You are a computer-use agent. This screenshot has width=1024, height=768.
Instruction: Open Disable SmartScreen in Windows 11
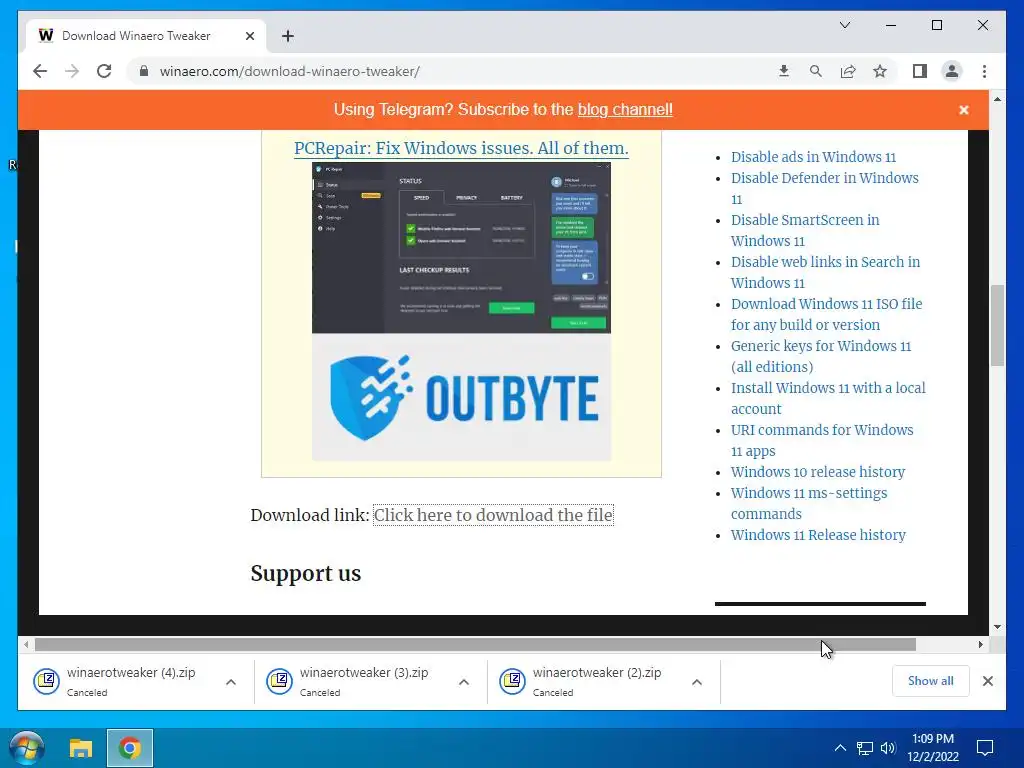[x=805, y=230]
